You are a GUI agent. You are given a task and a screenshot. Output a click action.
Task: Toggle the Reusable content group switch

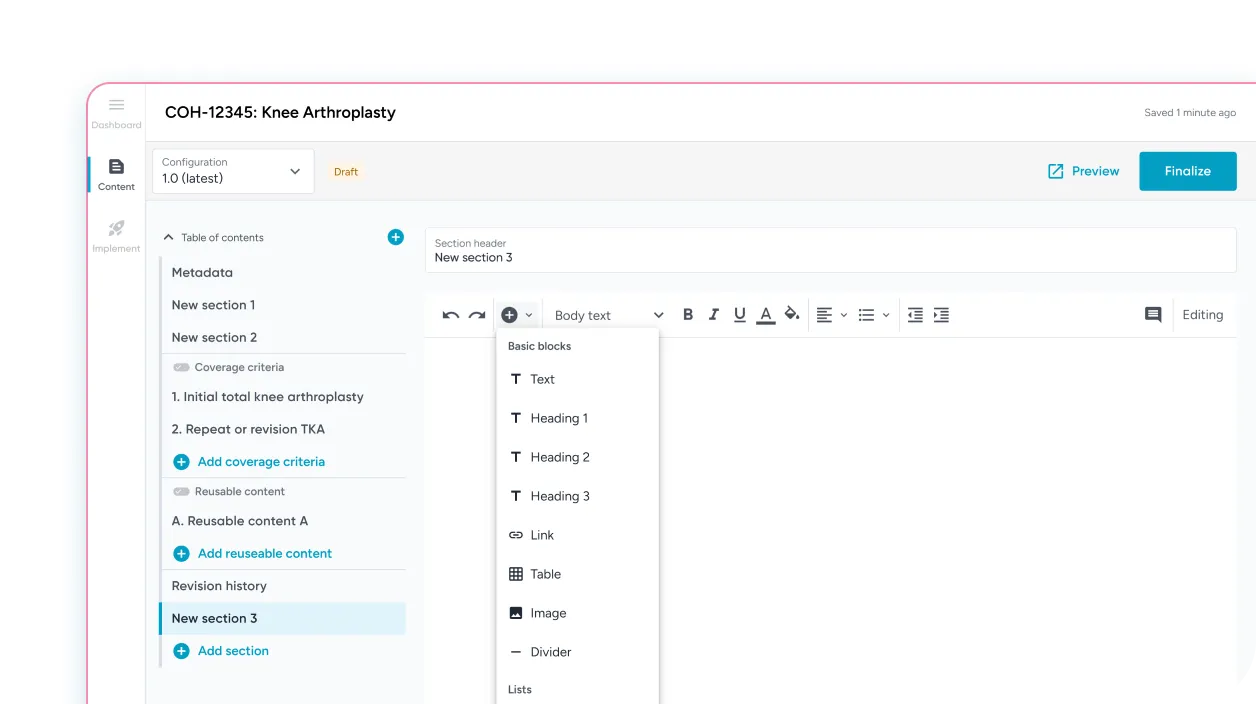pyautogui.click(x=182, y=491)
